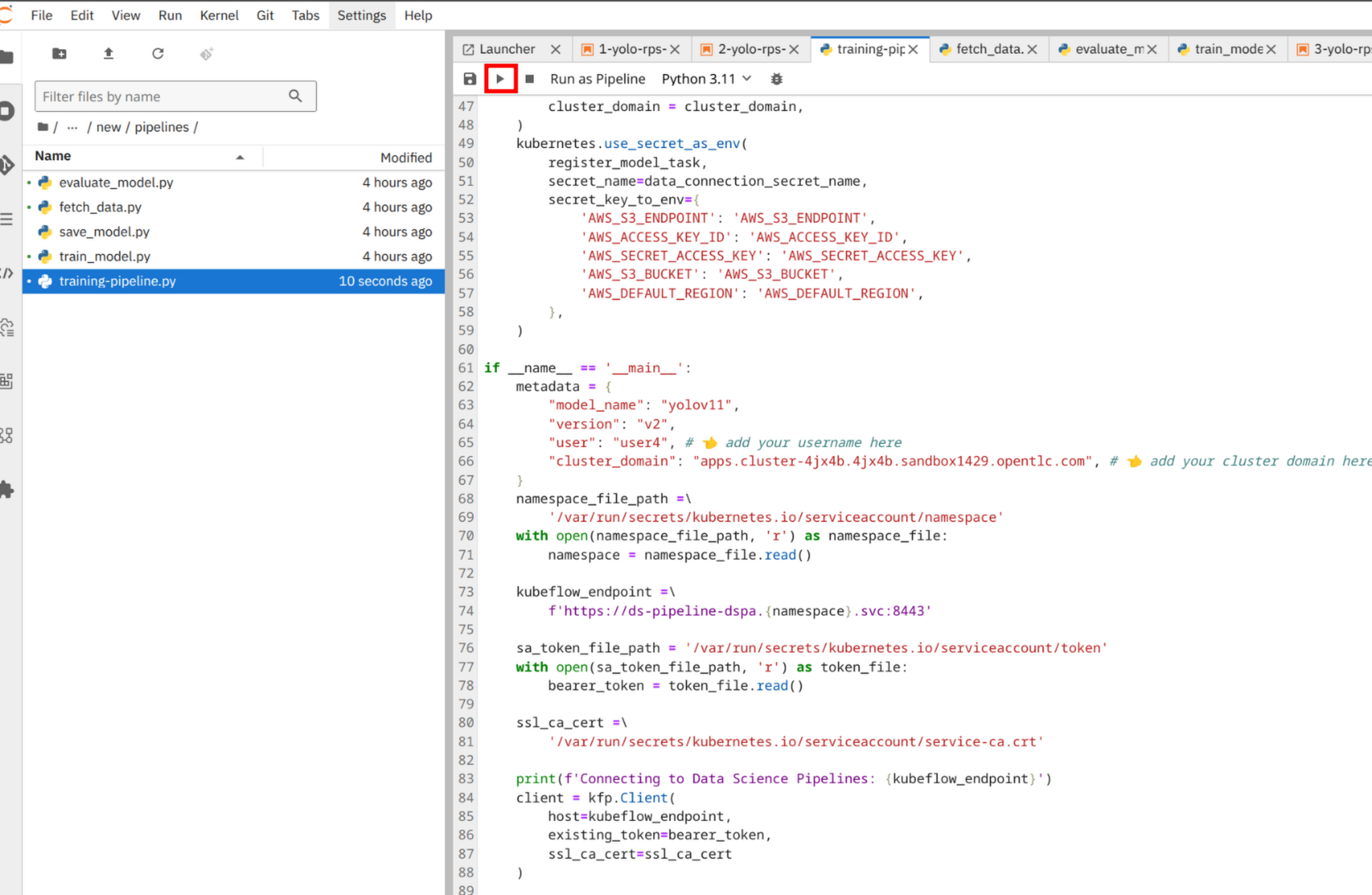Click use_secret_as_env on line 49
This screenshot has height=895, width=1372.
pyautogui.click(x=671, y=143)
